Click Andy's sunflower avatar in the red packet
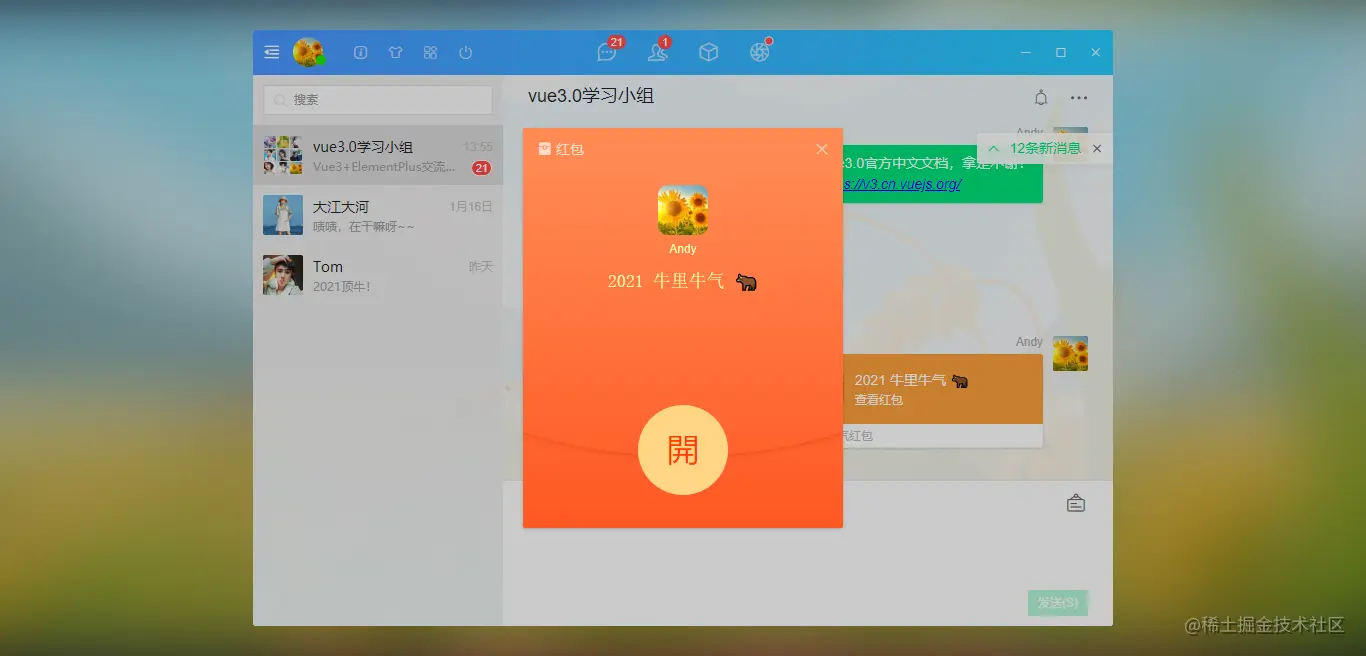1366x656 pixels. [683, 210]
